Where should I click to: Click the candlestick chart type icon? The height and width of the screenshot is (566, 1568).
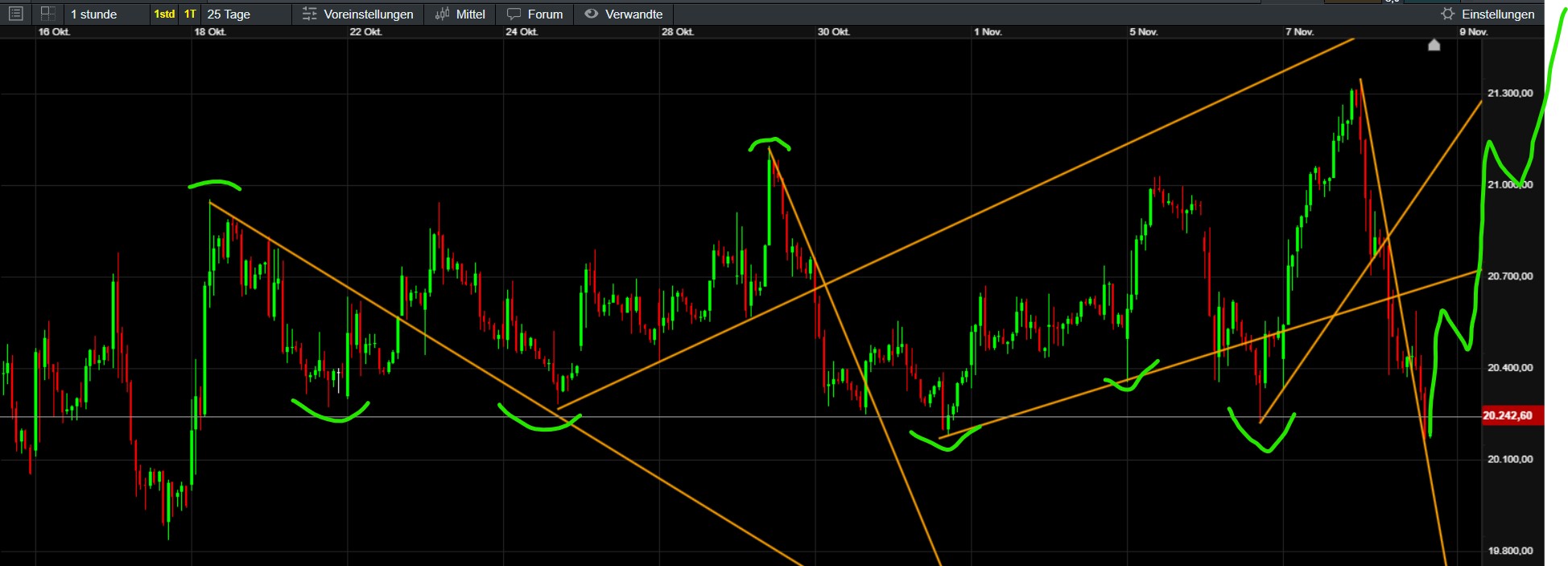442,14
